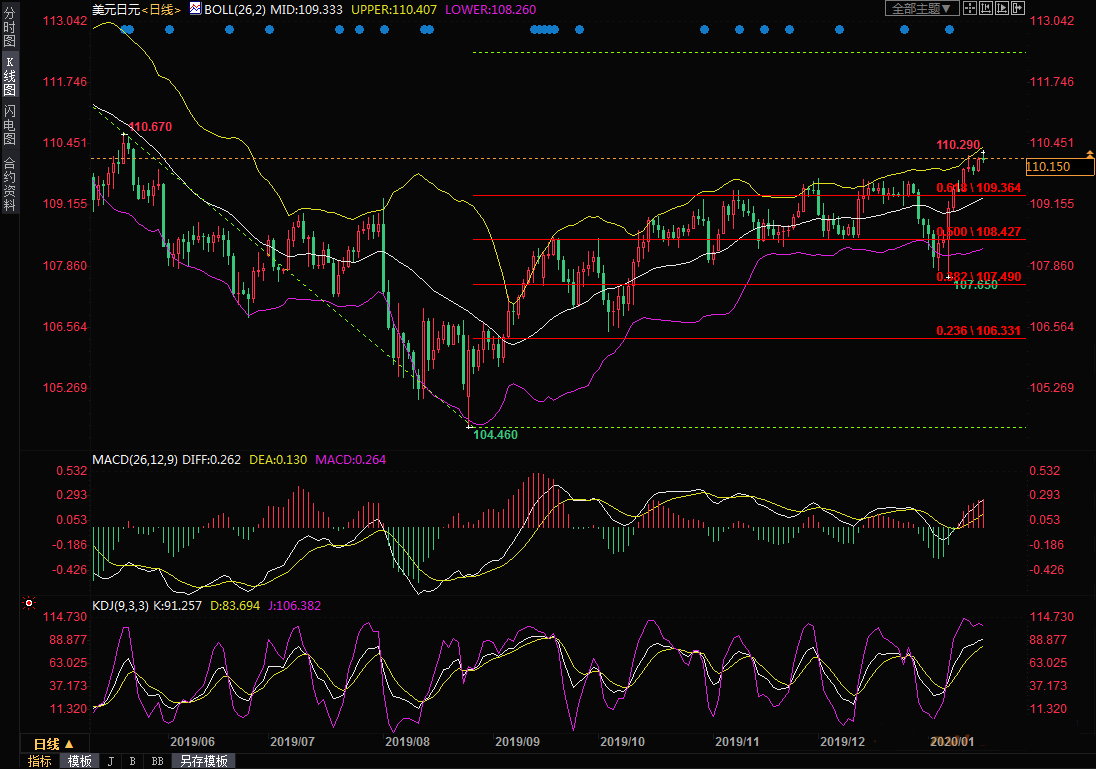Select the 指标 indicators tab
This screenshot has width=1096, height=769.
(40, 761)
